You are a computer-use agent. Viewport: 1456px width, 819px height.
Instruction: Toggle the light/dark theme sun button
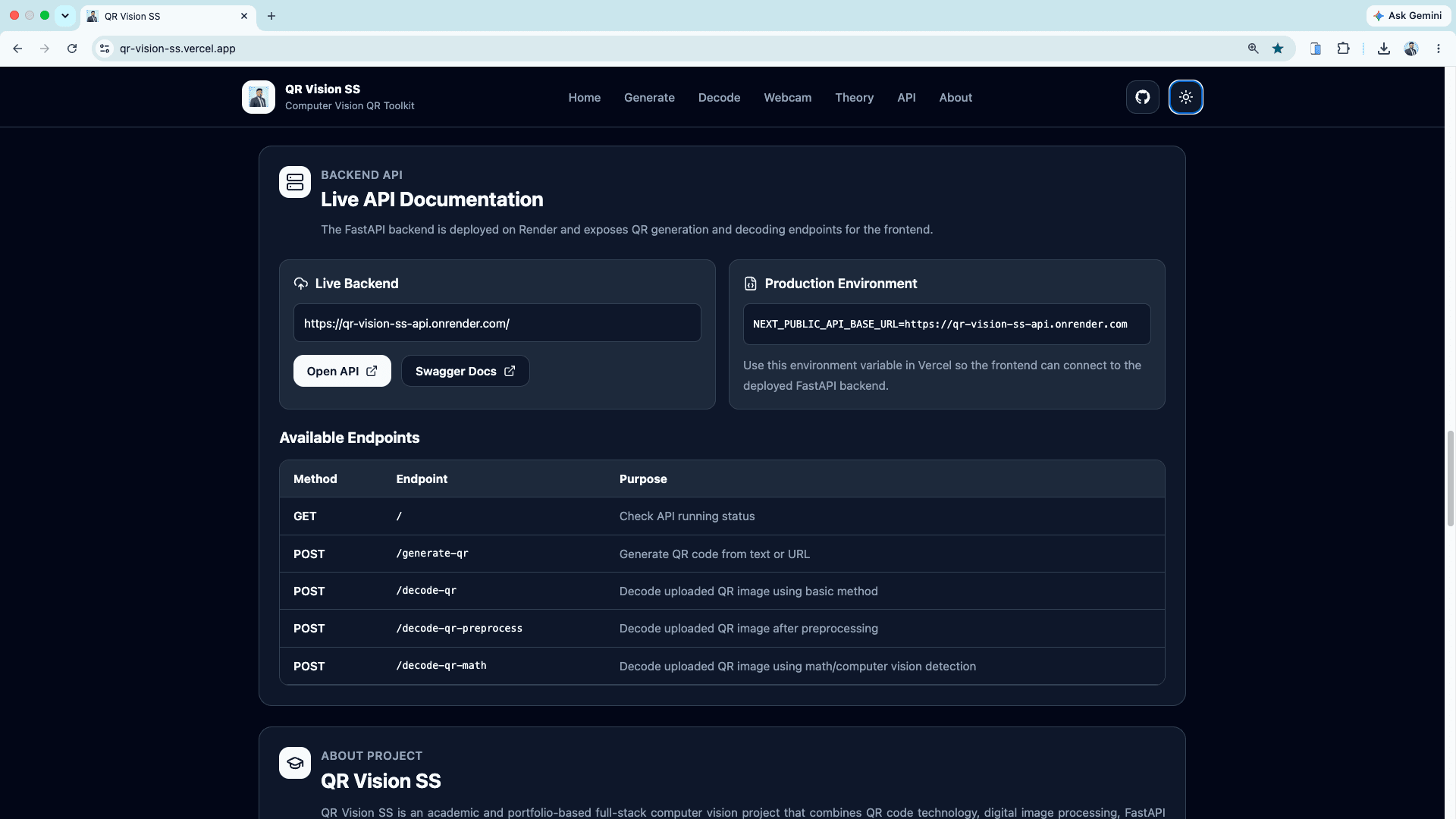click(1185, 97)
